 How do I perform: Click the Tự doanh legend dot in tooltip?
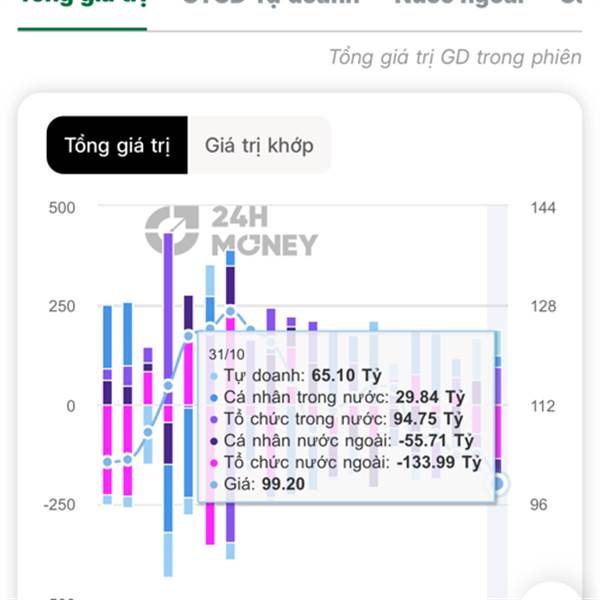(x=214, y=377)
